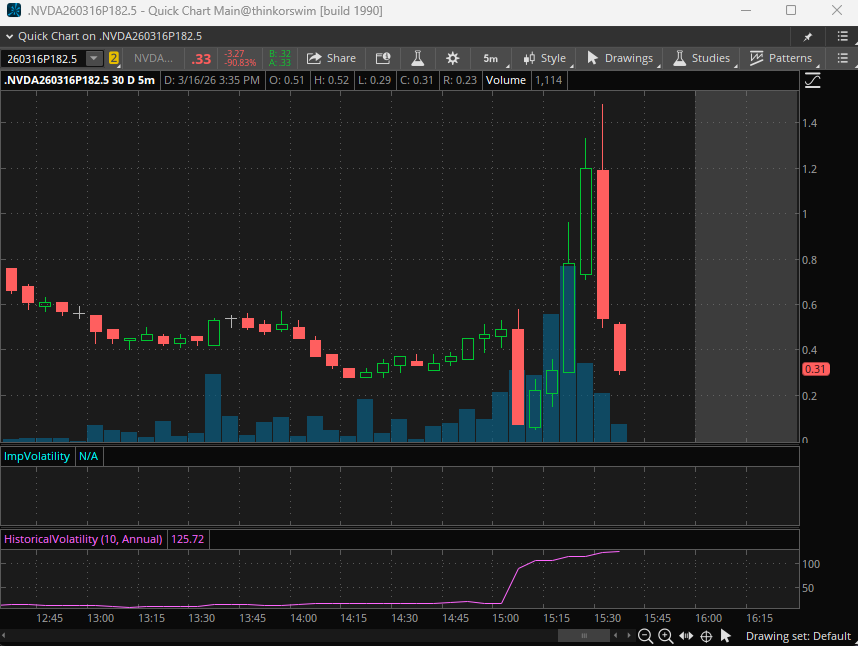This screenshot has height=646, width=858.
Task: Click the NVDA... description label
Action: [153, 58]
